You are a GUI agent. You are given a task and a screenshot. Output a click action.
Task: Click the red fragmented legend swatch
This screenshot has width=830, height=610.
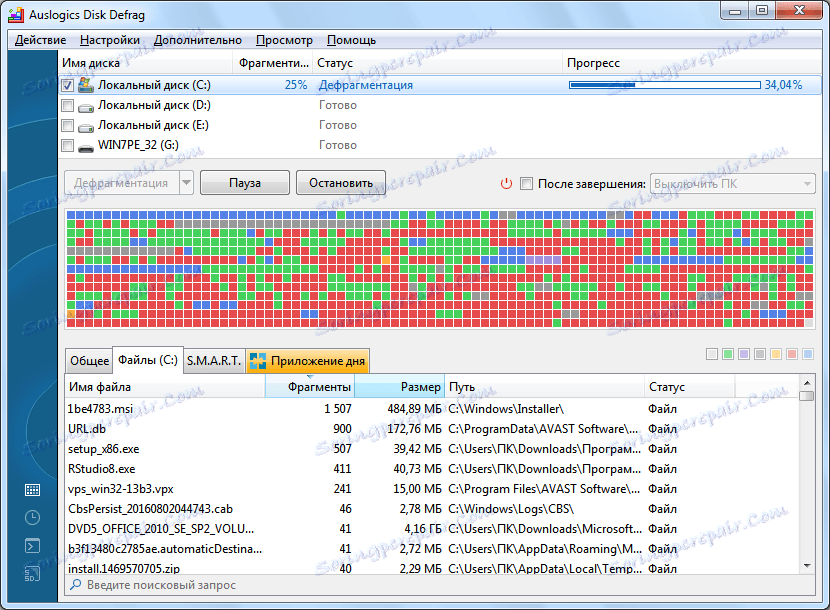tap(792, 354)
